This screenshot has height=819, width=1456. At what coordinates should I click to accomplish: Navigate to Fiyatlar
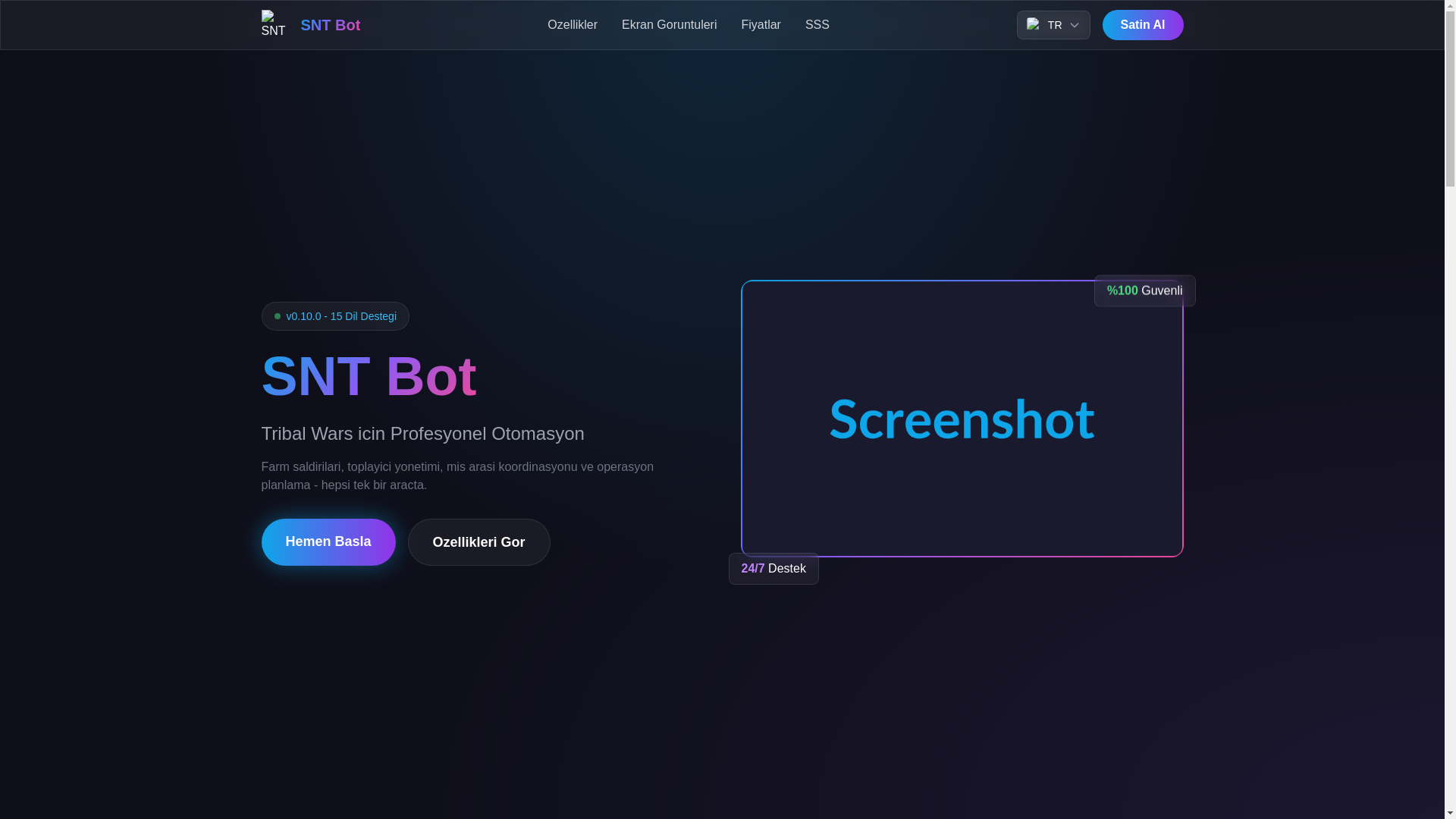pos(761,25)
